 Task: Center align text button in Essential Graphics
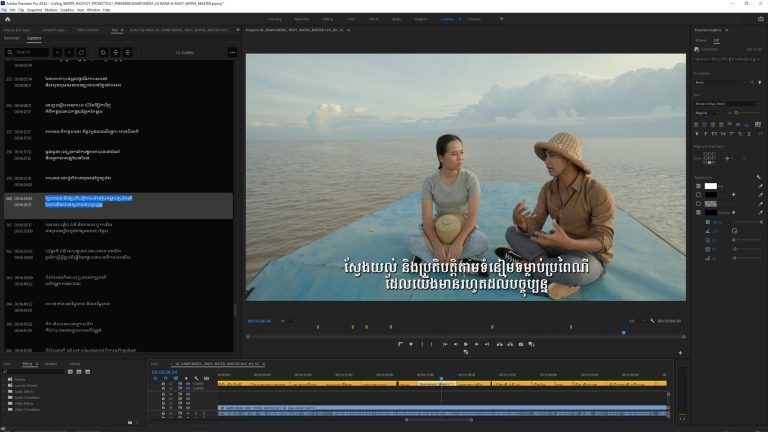click(704, 124)
